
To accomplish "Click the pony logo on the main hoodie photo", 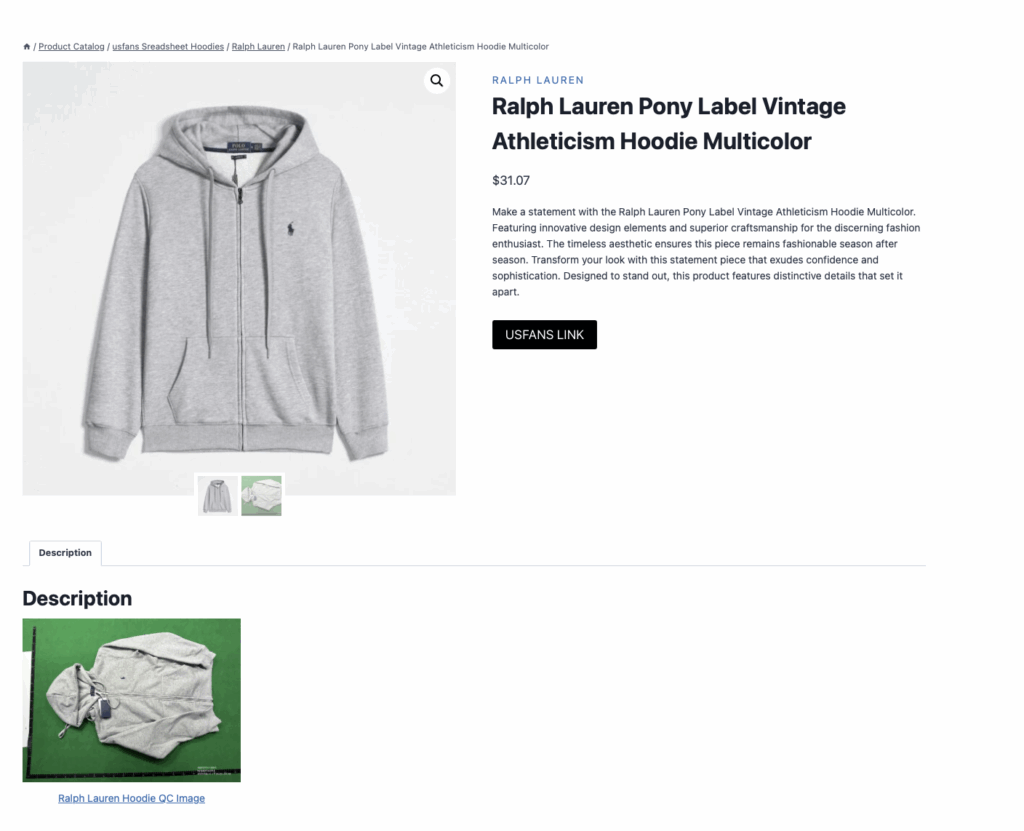I will [291, 229].
